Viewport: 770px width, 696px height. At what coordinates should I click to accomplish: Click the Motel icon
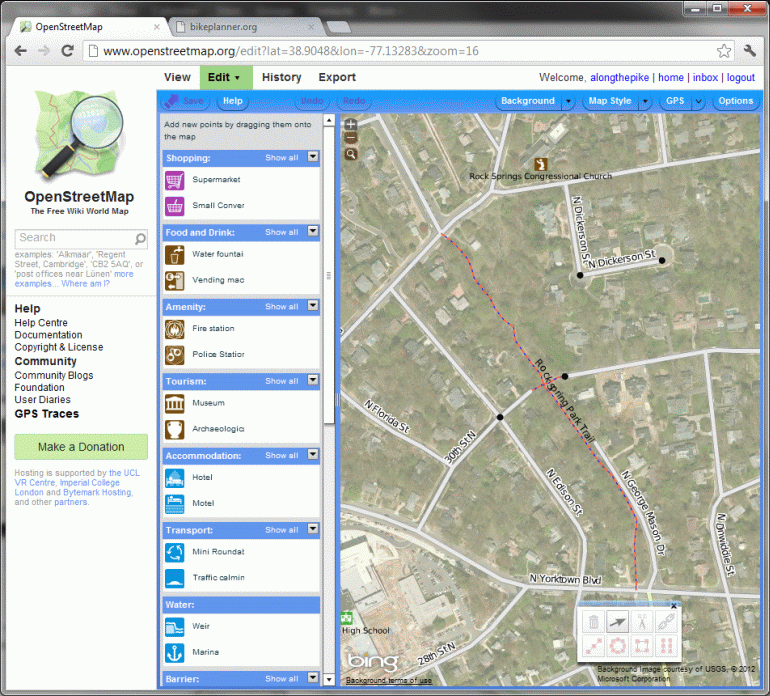[x=174, y=504]
